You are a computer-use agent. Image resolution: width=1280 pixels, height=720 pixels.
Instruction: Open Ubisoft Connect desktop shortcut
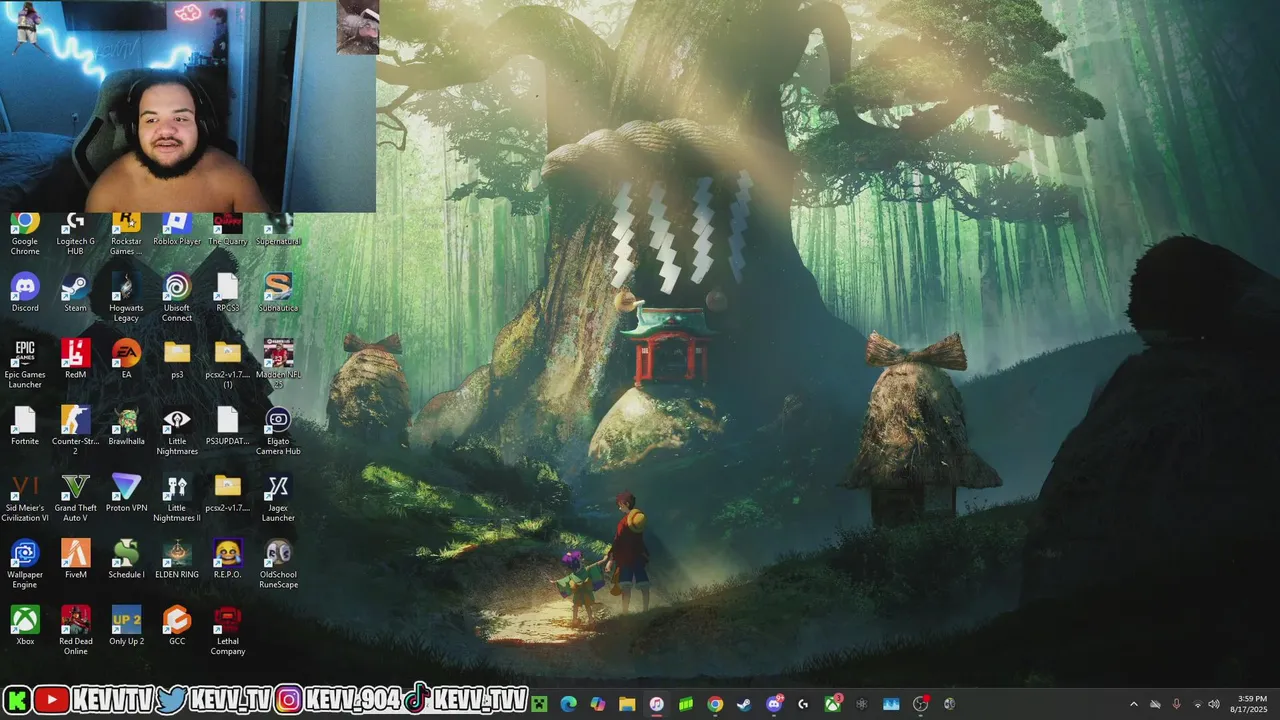tap(177, 297)
